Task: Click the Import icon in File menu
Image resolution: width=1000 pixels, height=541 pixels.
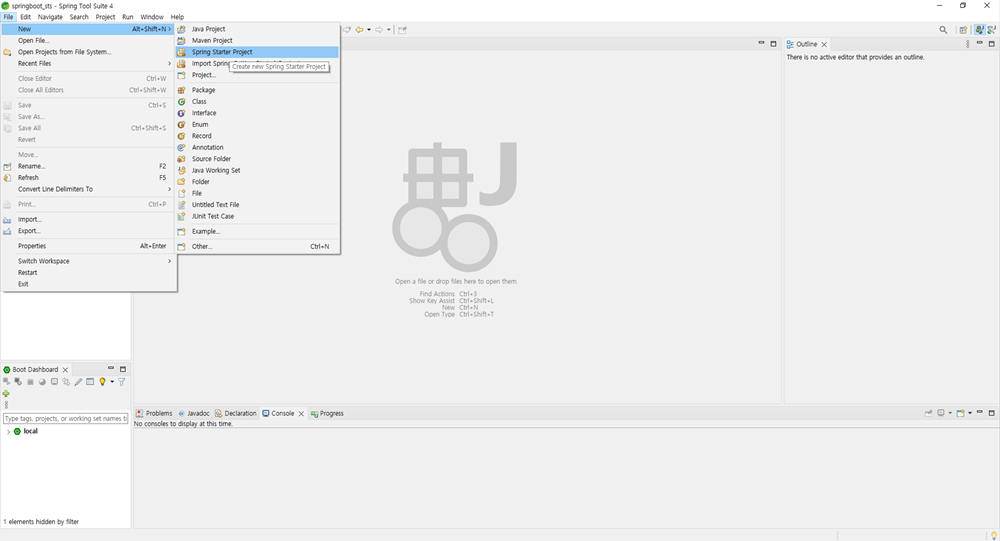Action: [x=8, y=219]
